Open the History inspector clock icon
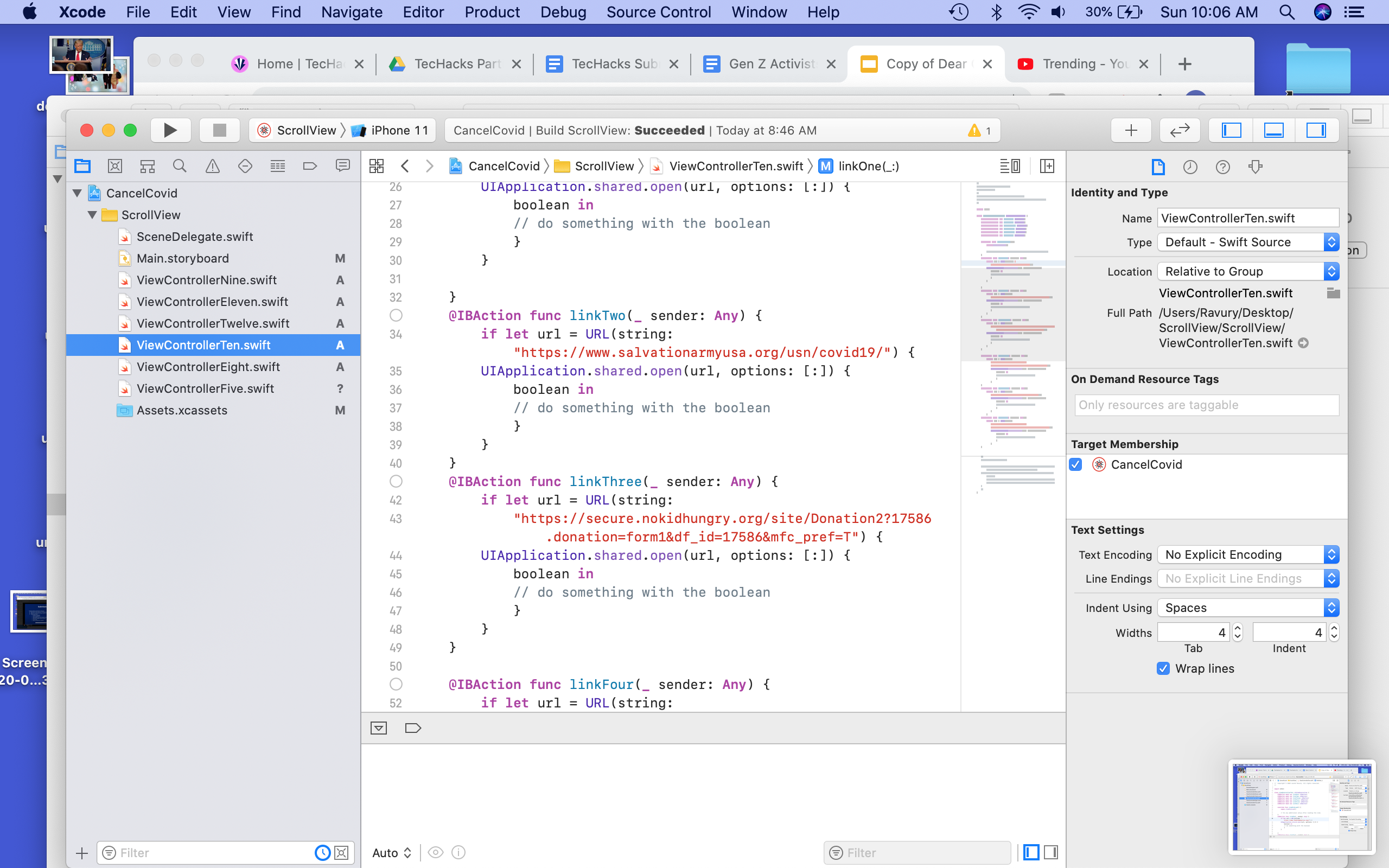 [1190, 167]
